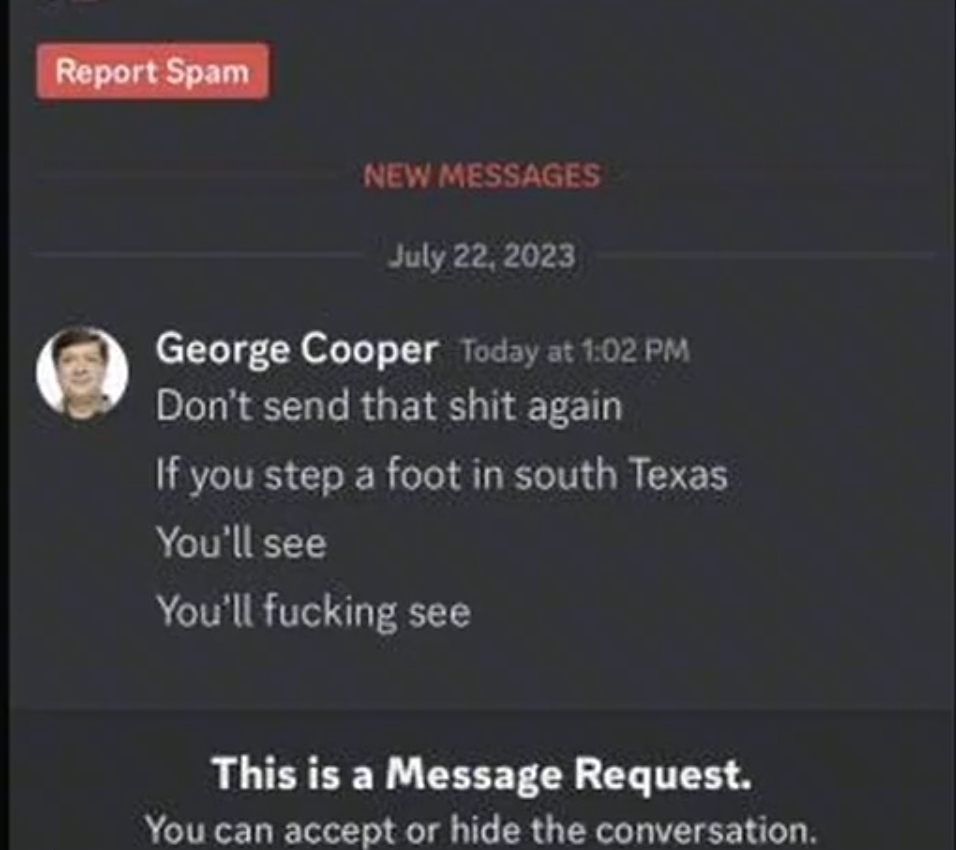
Task: Click the red Report Spam button
Action: [x=152, y=71]
